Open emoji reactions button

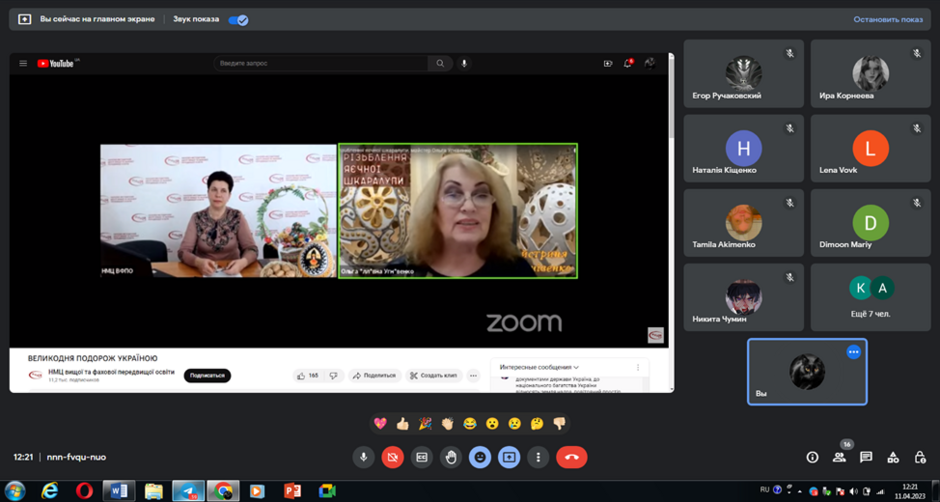[x=480, y=457]
